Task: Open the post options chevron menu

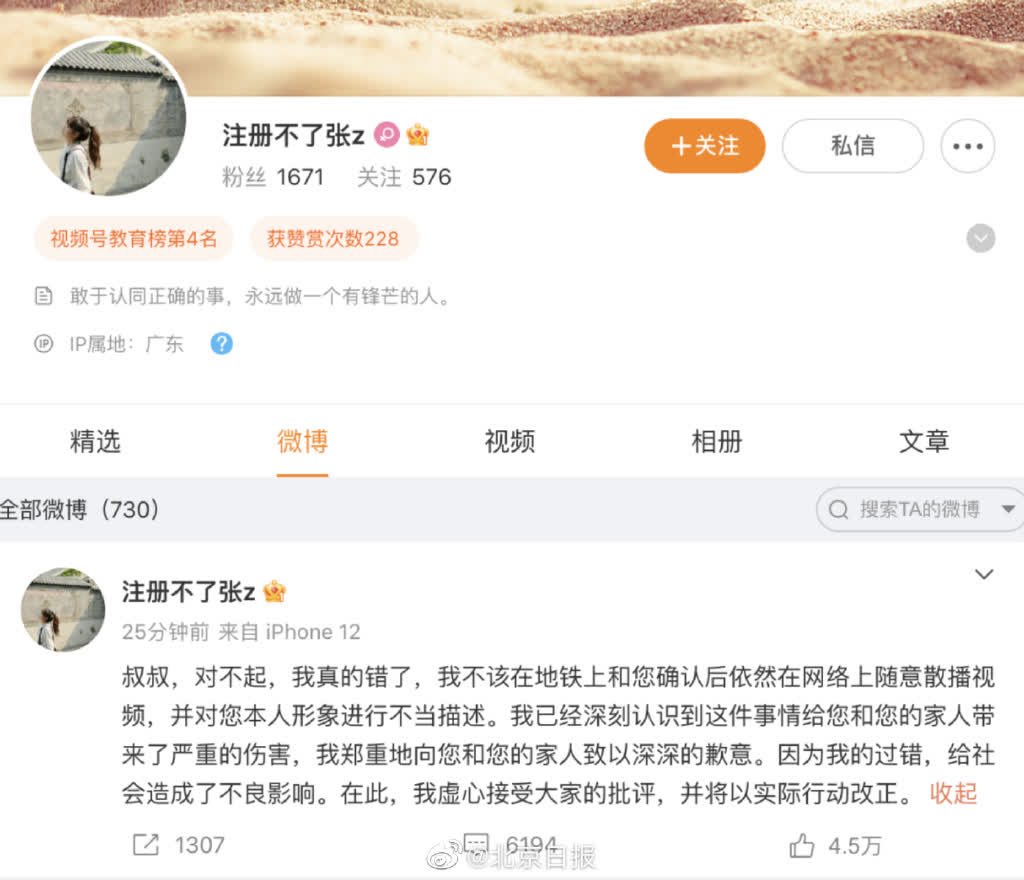Action: (x=984, y=574)
